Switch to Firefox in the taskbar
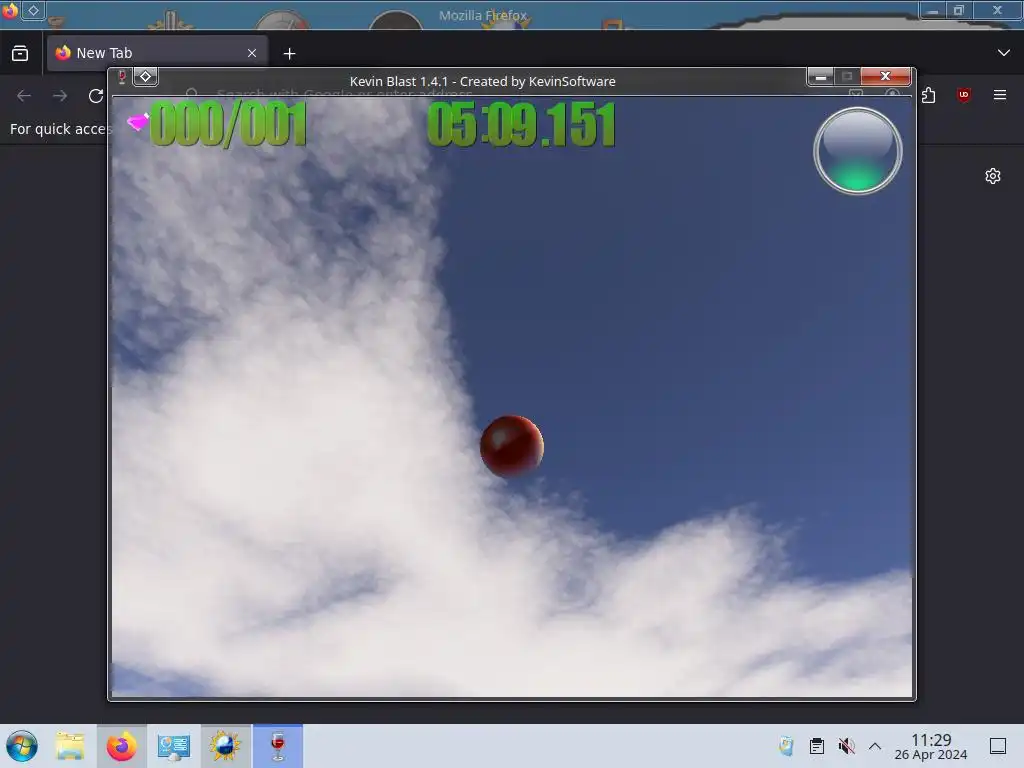The height and width of the screenshot is (768, 1024). pos(121,746)
